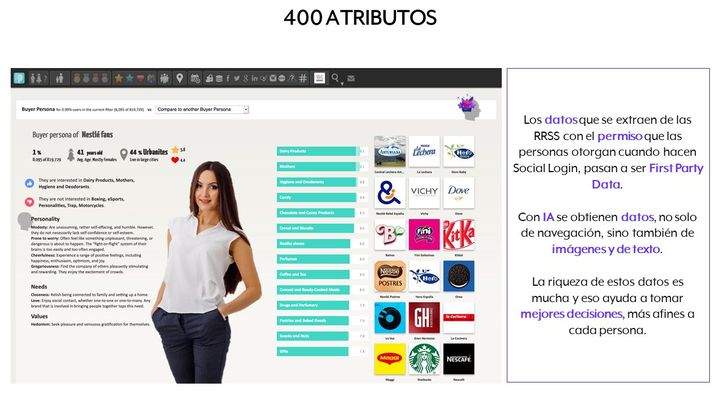
Task: Click the blue thumbs-up interests icon
Action: (29, 183)
